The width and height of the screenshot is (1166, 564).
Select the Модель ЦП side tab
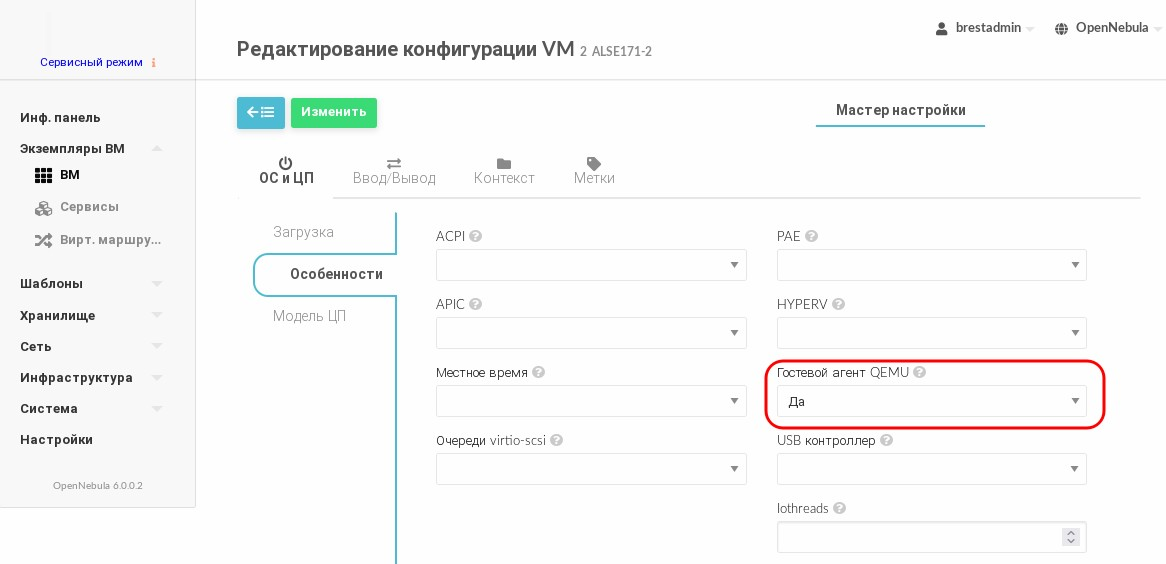pyautogui.click(x=309, y=316)
